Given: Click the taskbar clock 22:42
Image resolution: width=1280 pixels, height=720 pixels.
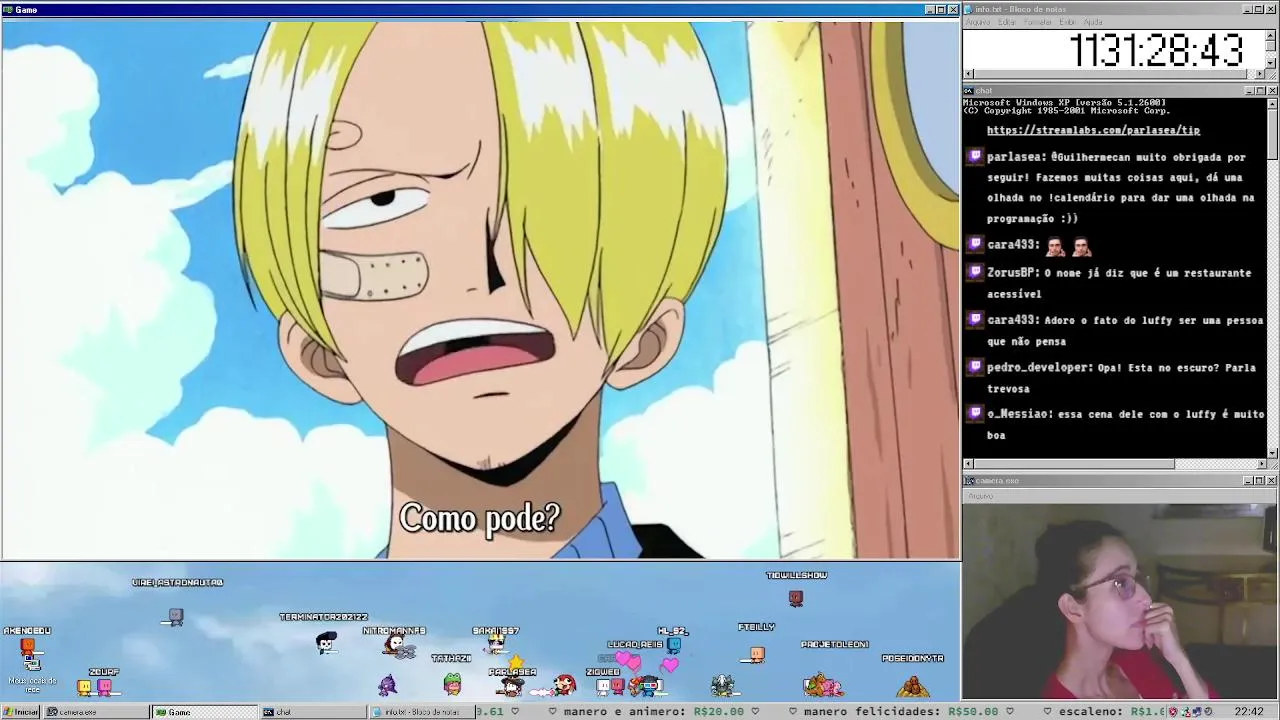Looking at the screenshot, I should coord(1249,712).
